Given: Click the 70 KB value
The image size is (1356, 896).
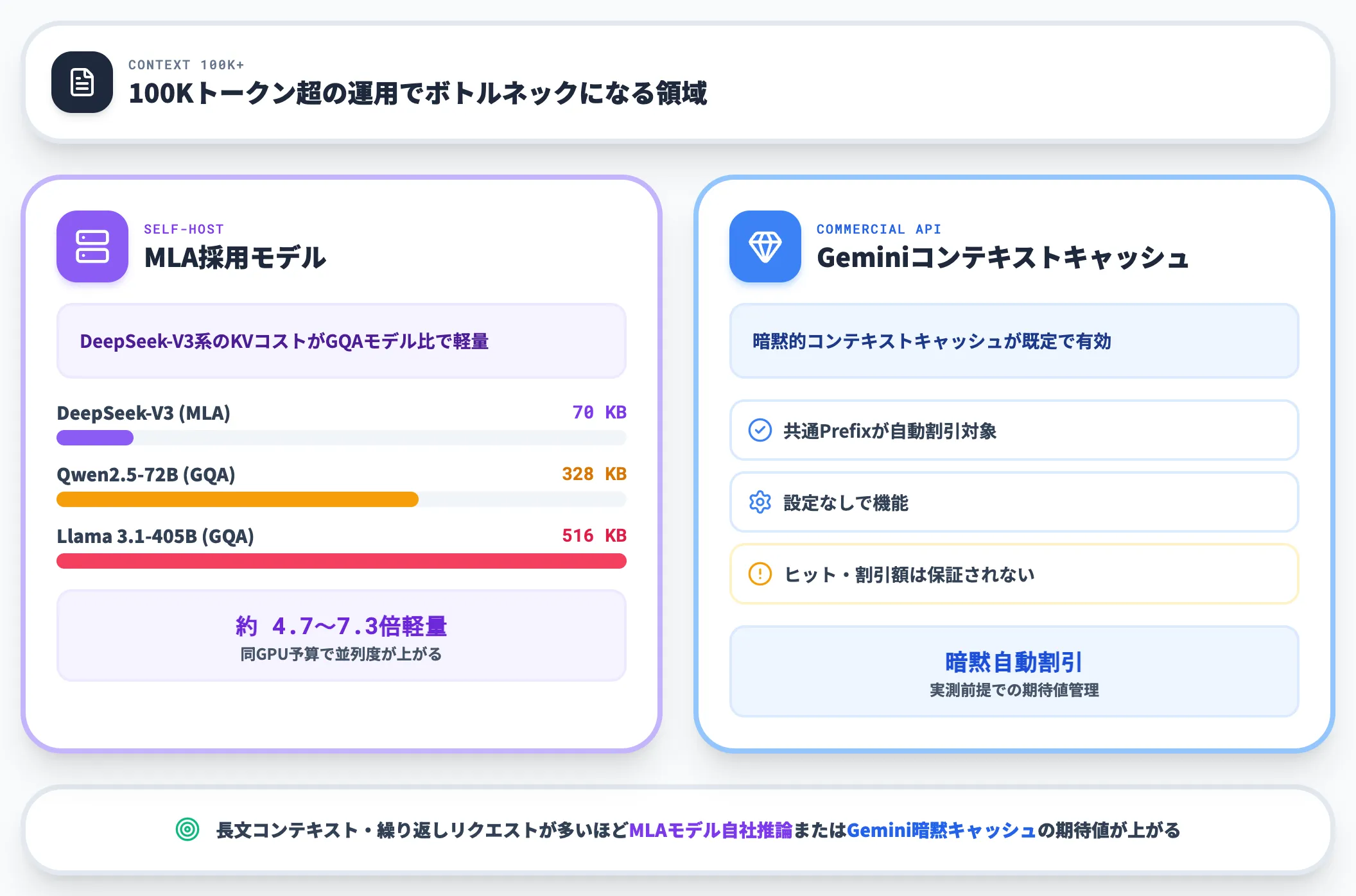Looking at the screenshot, I should (599, 412).
